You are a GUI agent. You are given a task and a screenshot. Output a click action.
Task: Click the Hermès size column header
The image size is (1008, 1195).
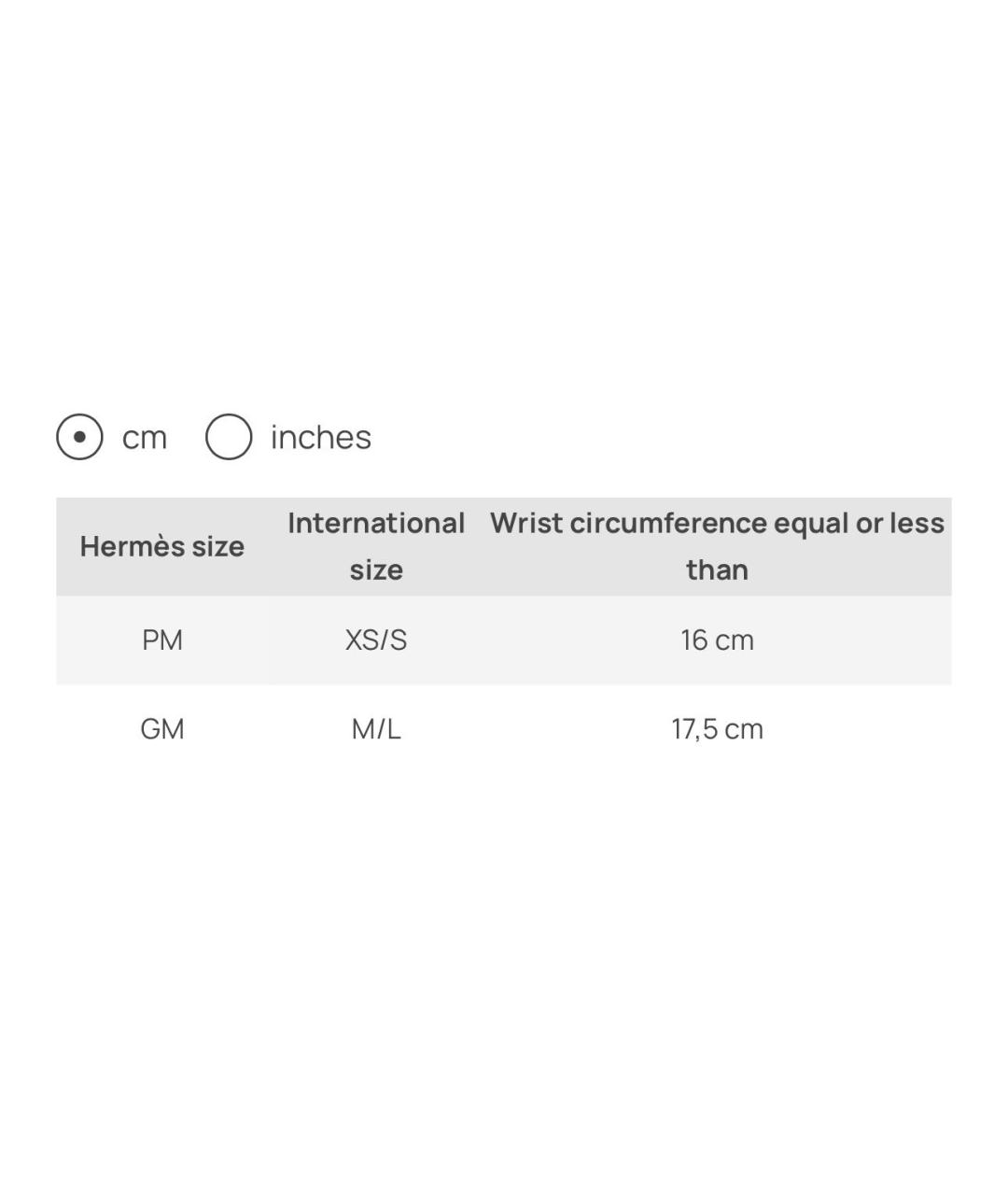(162, 546)
